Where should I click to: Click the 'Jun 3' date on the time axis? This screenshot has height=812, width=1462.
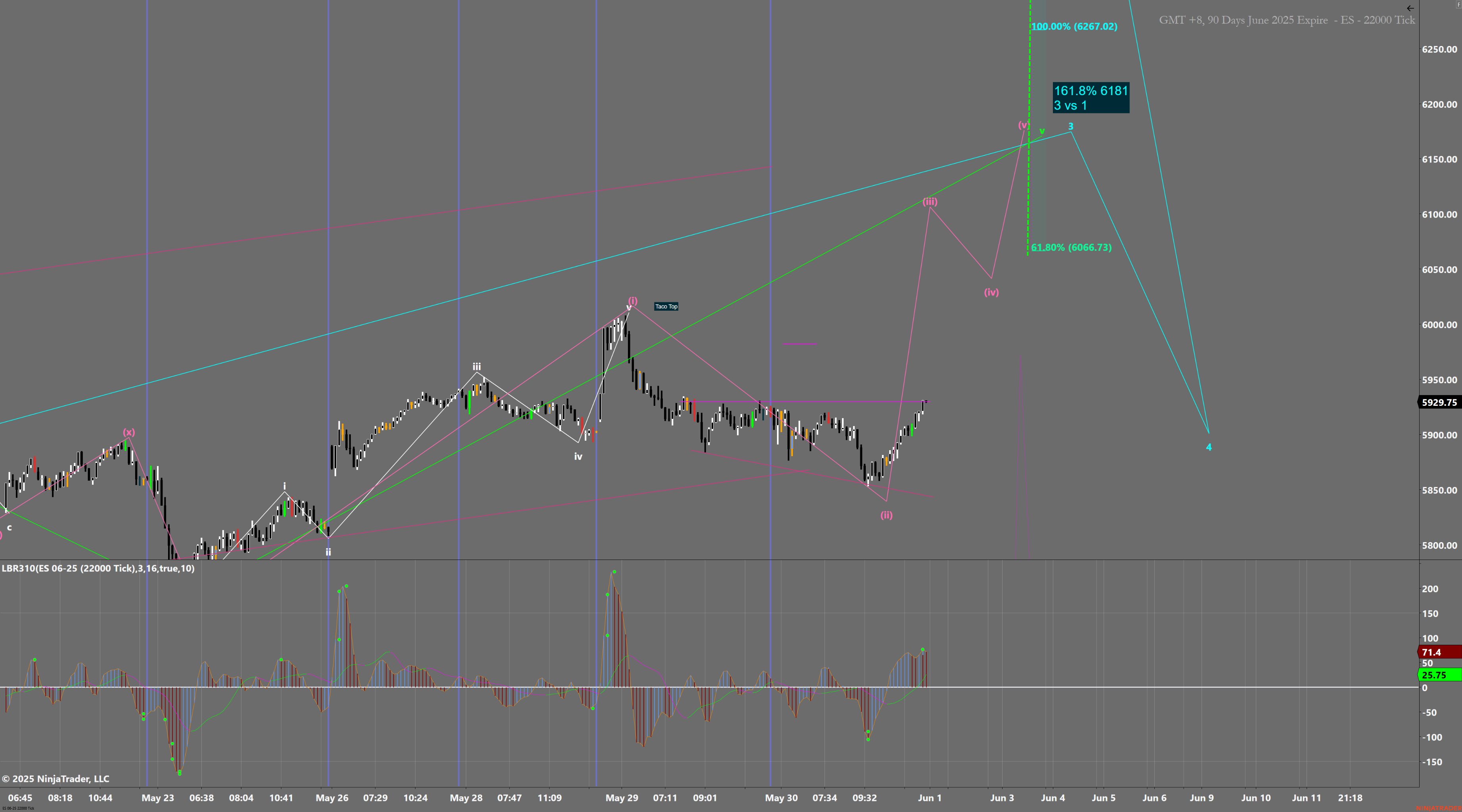[1002, 798]
